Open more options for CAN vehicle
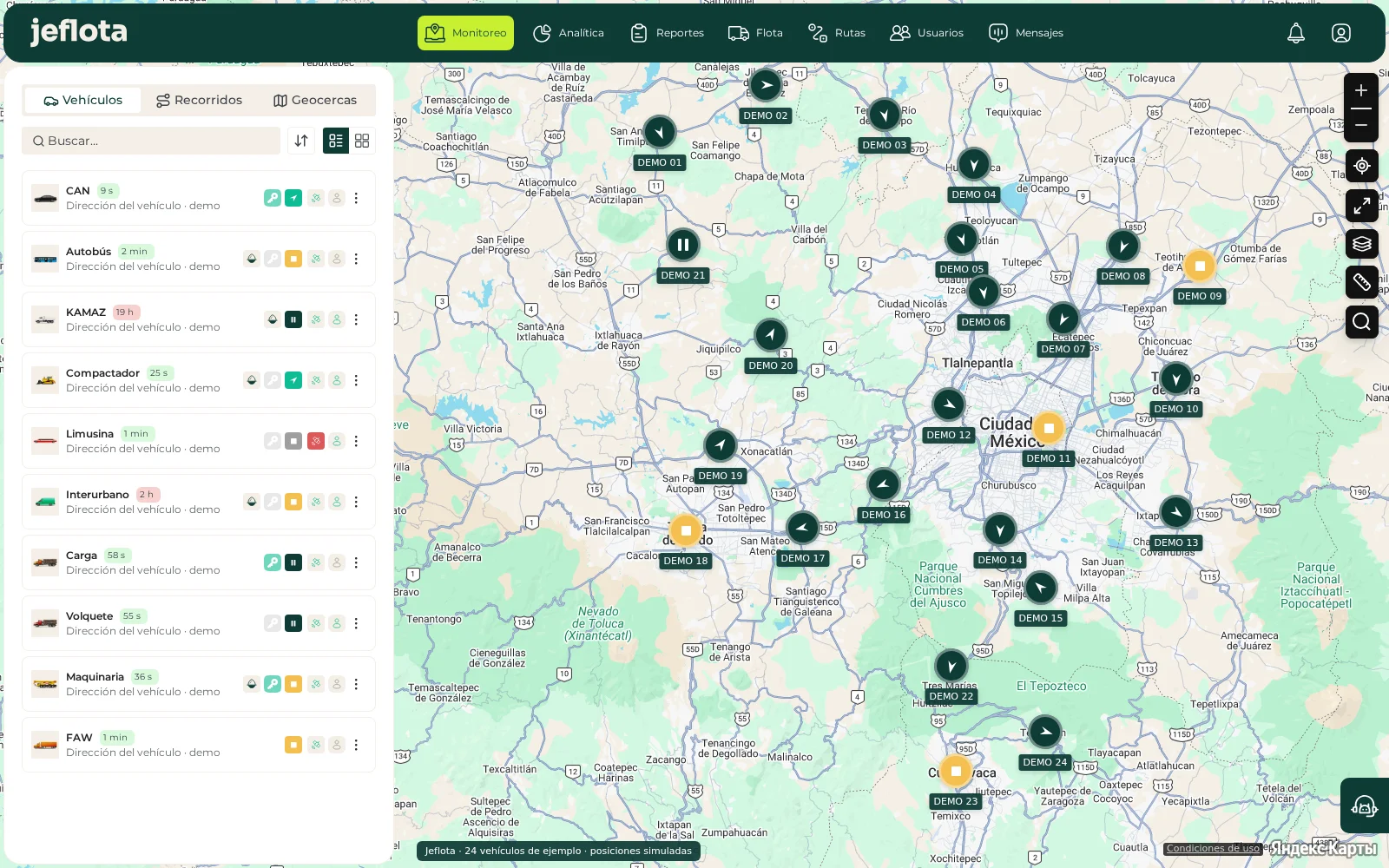 point(356,198)
